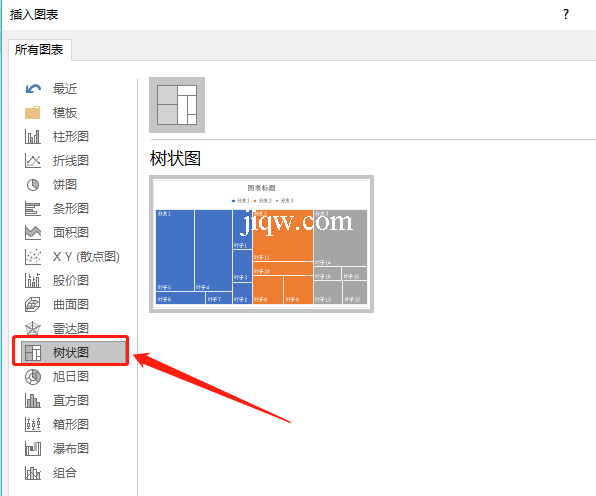Viewport: 596px width, 496px height.
Task: Choose the 雷达图 radar chart icon
Action: point(33,328)
